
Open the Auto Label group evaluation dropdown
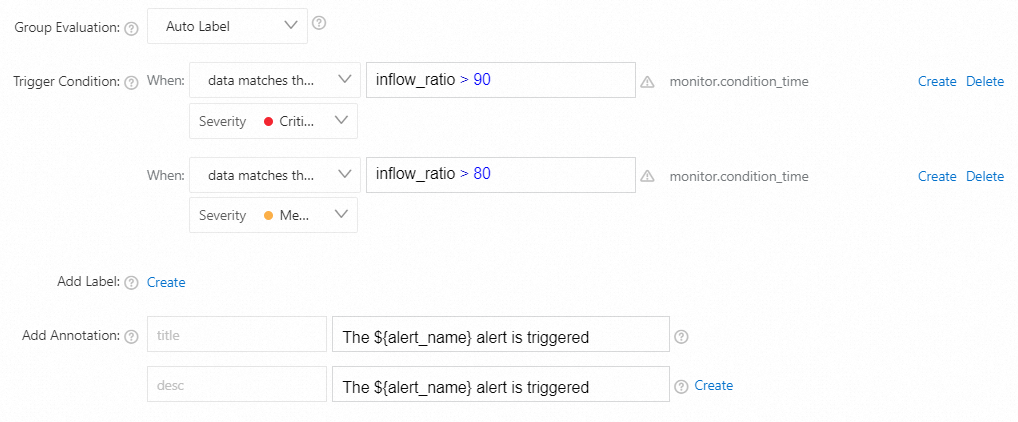pyautogui.click(x=227, y=26)
